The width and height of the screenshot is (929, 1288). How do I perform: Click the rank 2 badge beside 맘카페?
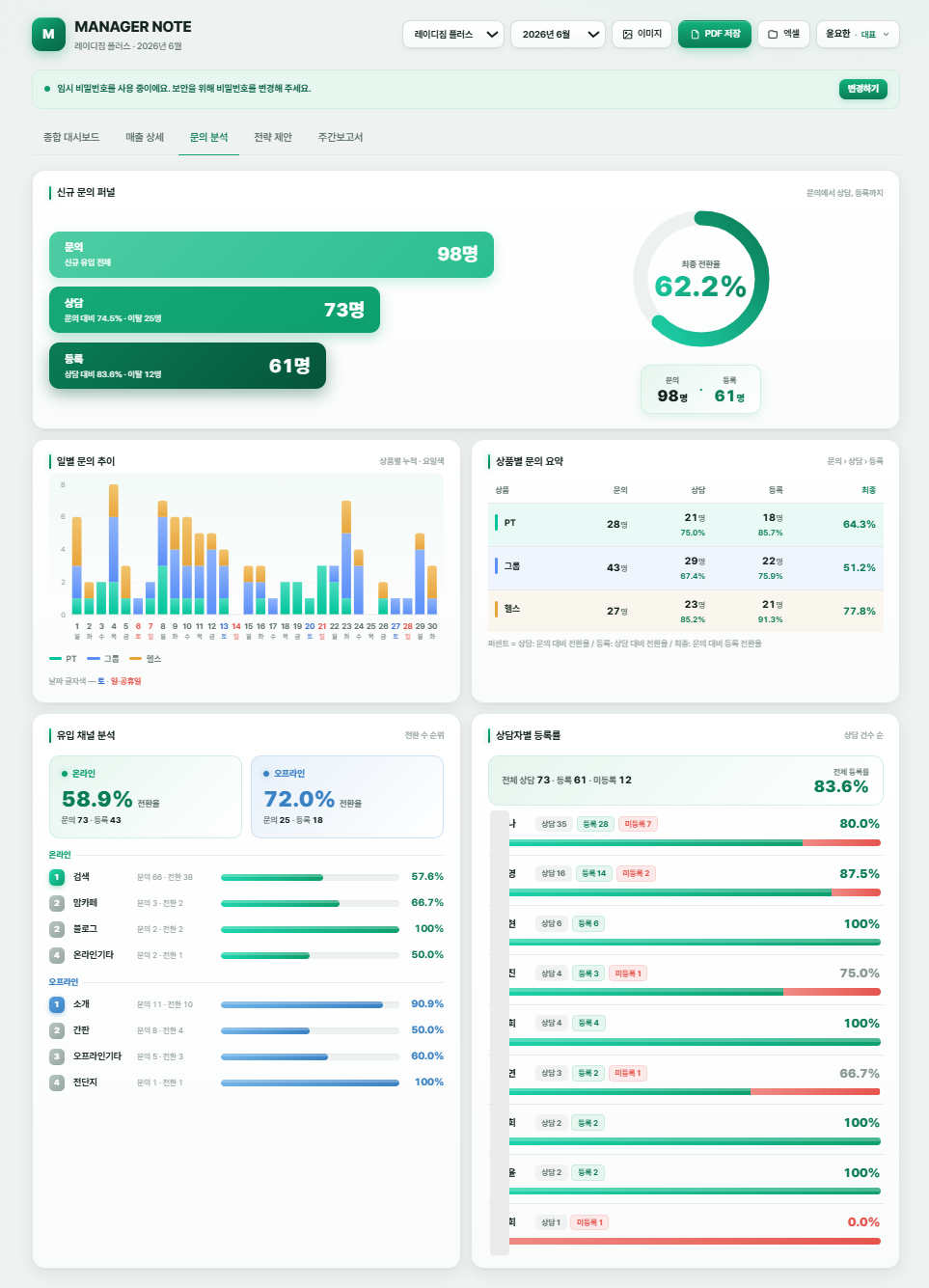pyautogui.click(x=57, y=903)
